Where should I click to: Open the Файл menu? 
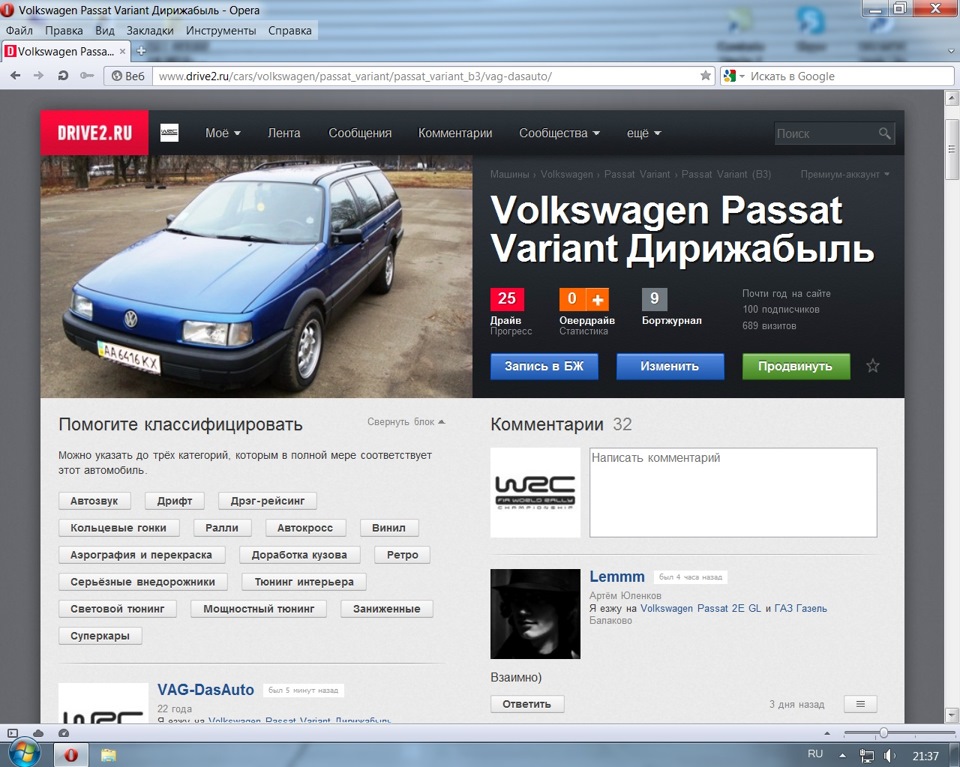(19, 31)
